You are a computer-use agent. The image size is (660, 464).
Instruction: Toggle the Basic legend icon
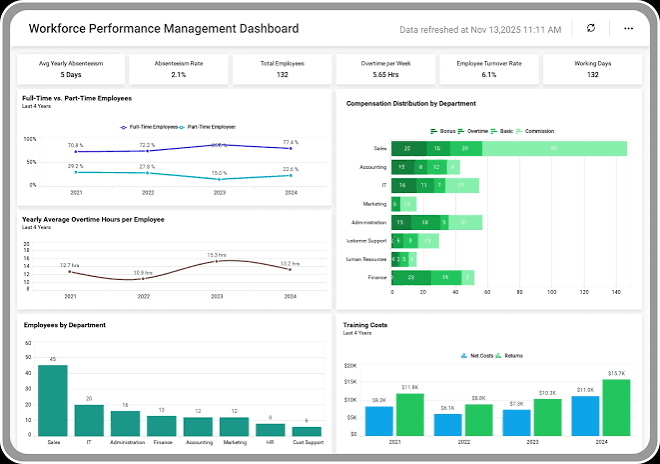point(494,131)
